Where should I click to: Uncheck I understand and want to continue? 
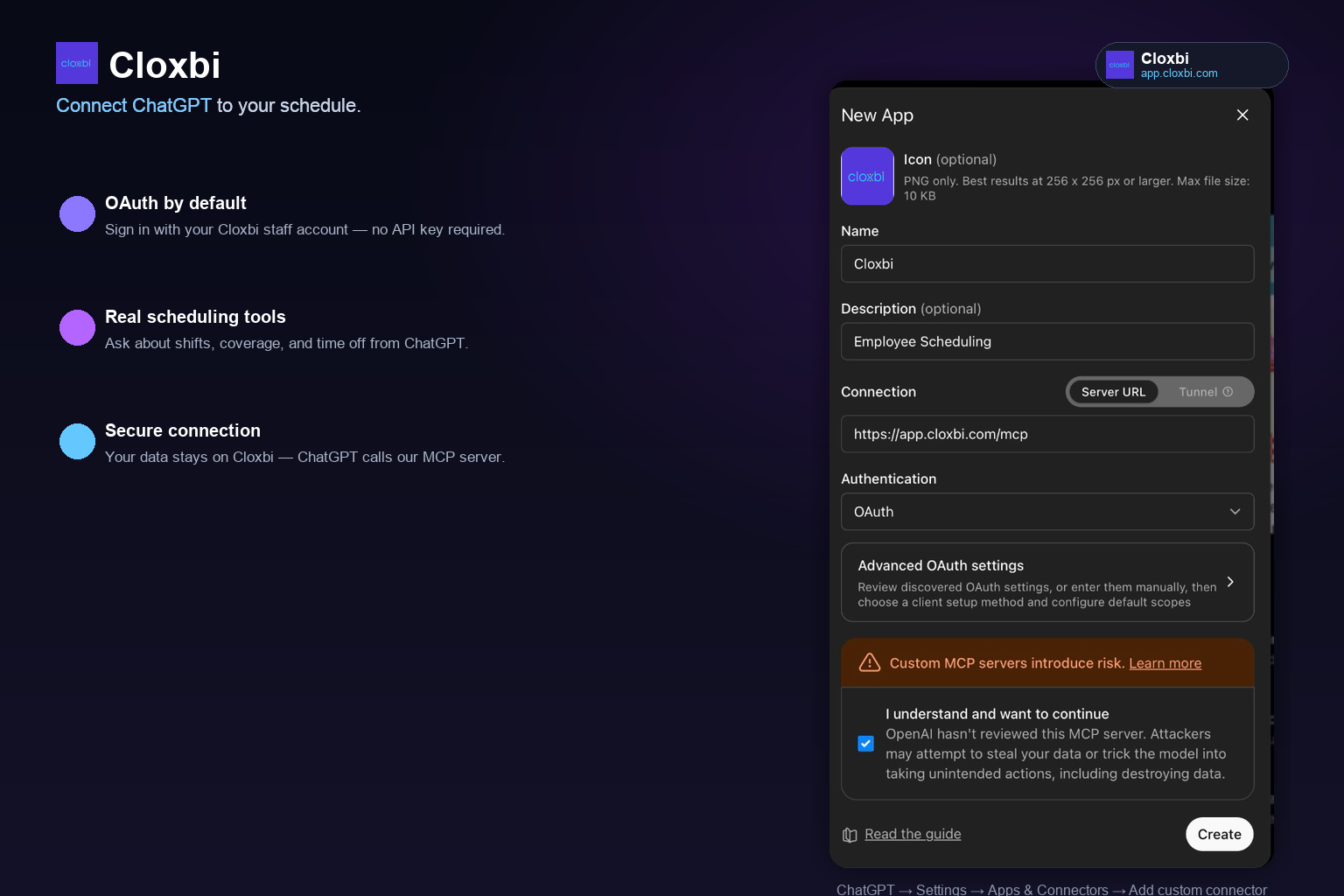[865, 744]
